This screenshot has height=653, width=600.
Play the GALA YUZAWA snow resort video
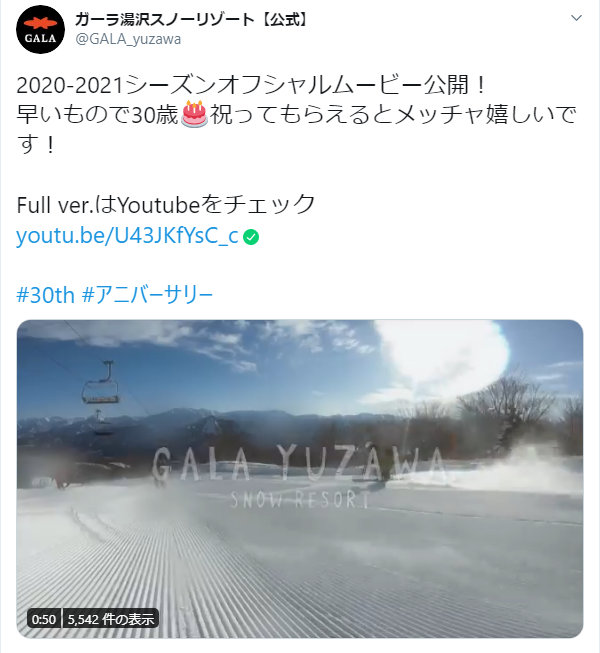tap(300, 479)
